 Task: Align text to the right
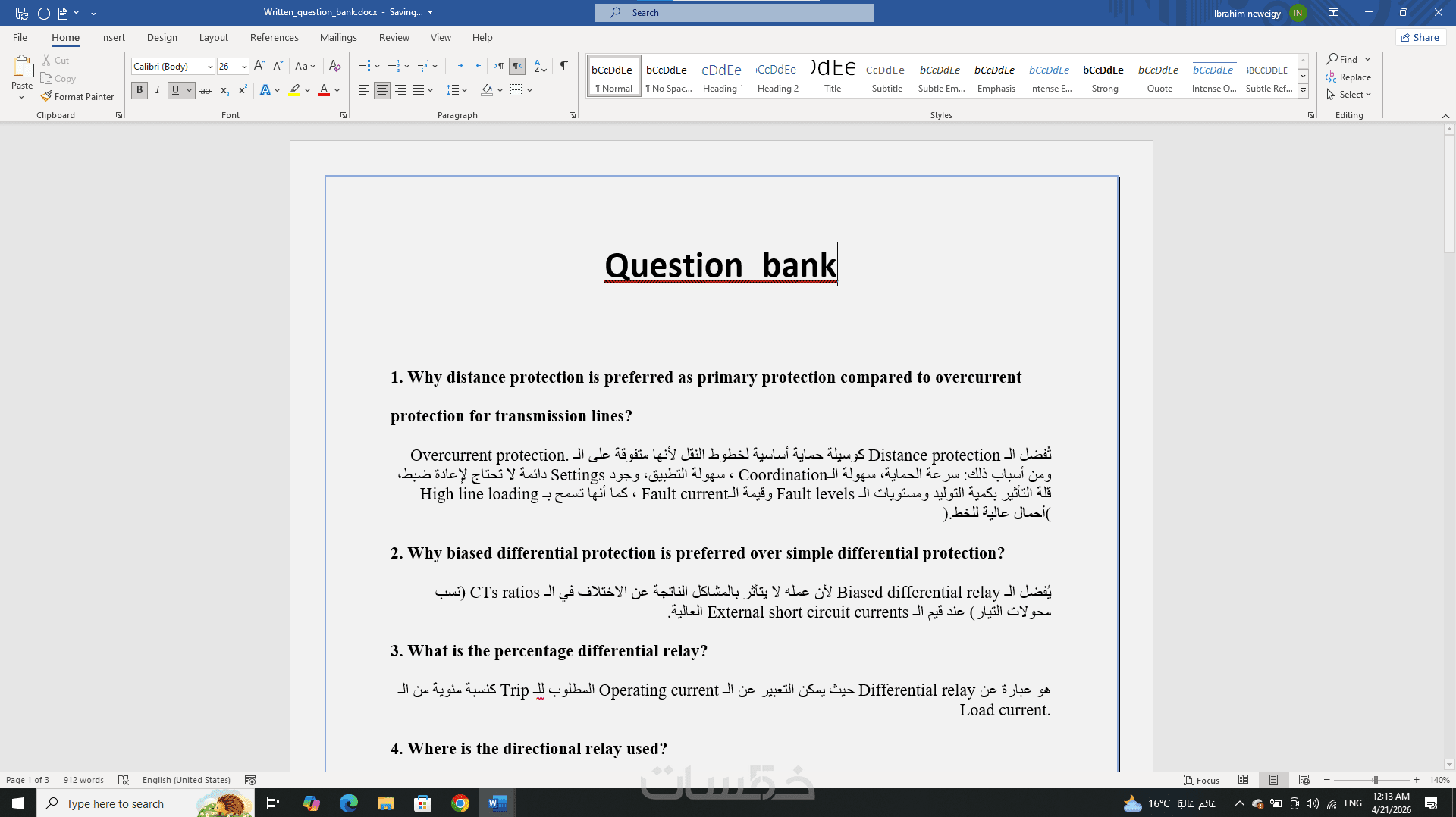400,90
